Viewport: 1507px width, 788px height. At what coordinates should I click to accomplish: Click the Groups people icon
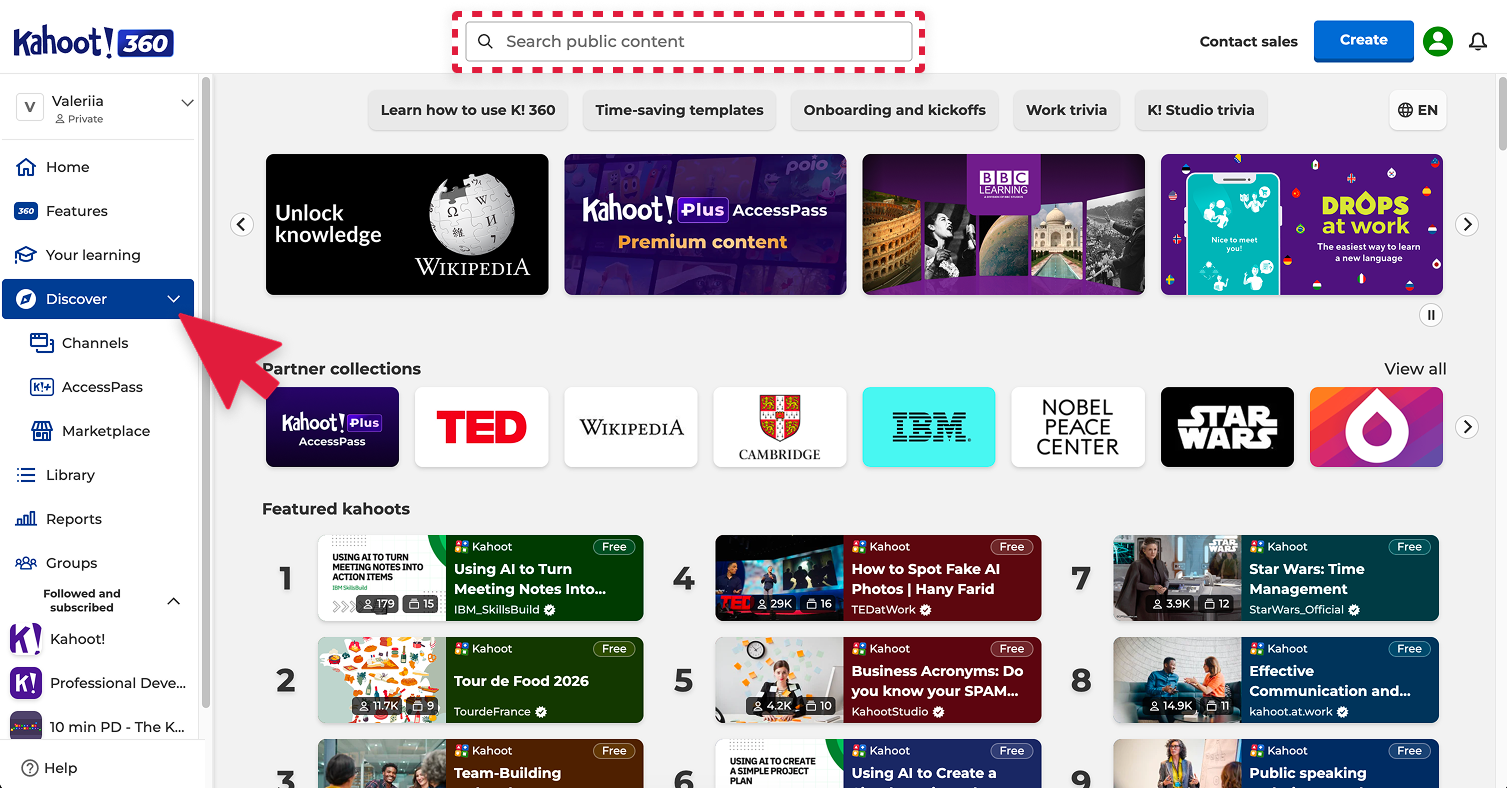(x=26, y=563)
